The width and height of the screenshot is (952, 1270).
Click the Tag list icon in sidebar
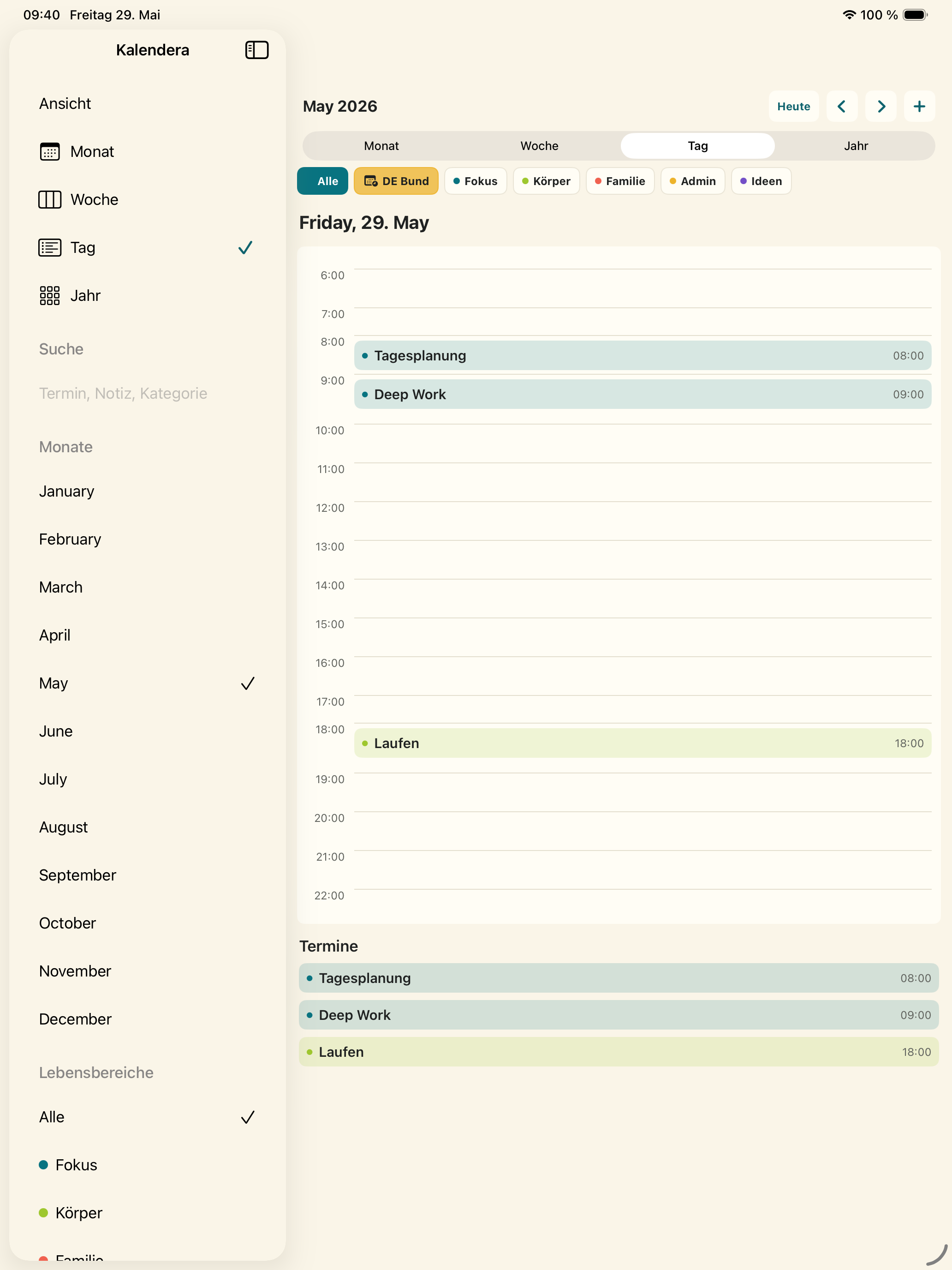pos(50,247)
